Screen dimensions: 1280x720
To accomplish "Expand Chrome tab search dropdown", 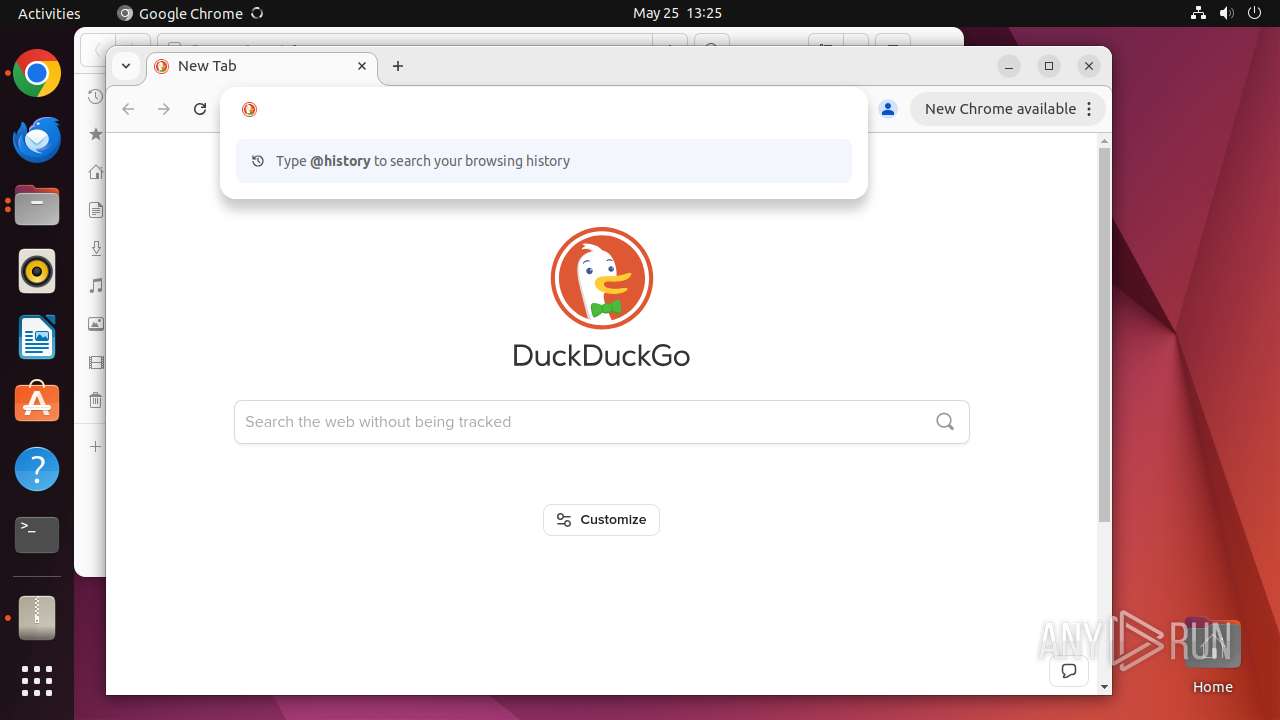I will point(125,66).
